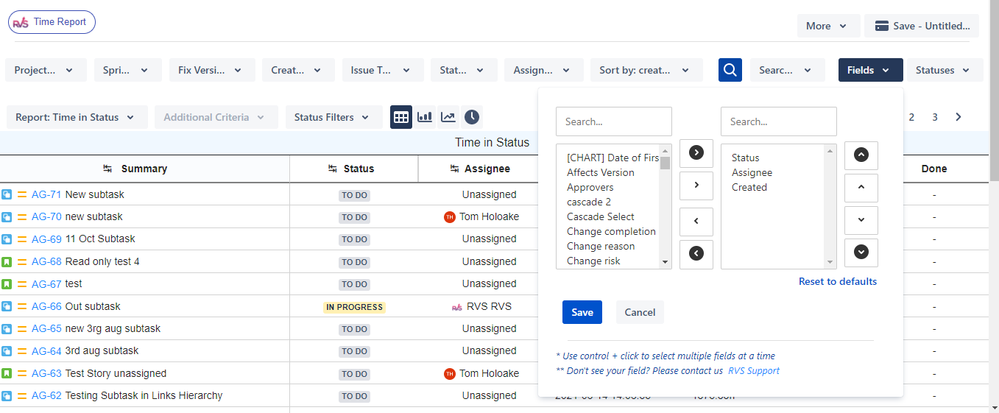The width and height of the screenshot is (999, 413).
Task: Select Created in the selected fields list
Action: 749,187
